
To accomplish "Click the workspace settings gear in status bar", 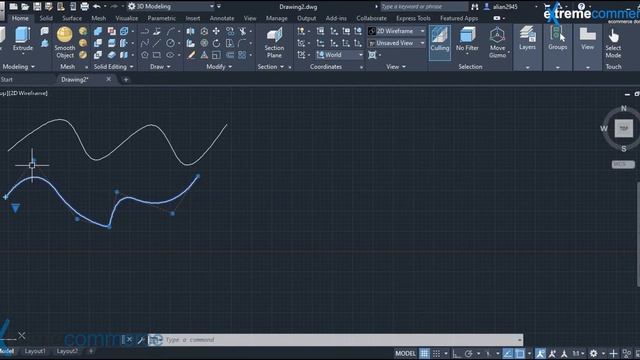I will tap(593, 353).
